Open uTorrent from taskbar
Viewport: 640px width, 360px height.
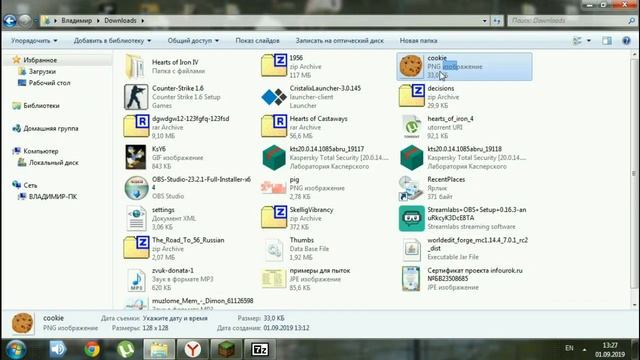[125, 350]
